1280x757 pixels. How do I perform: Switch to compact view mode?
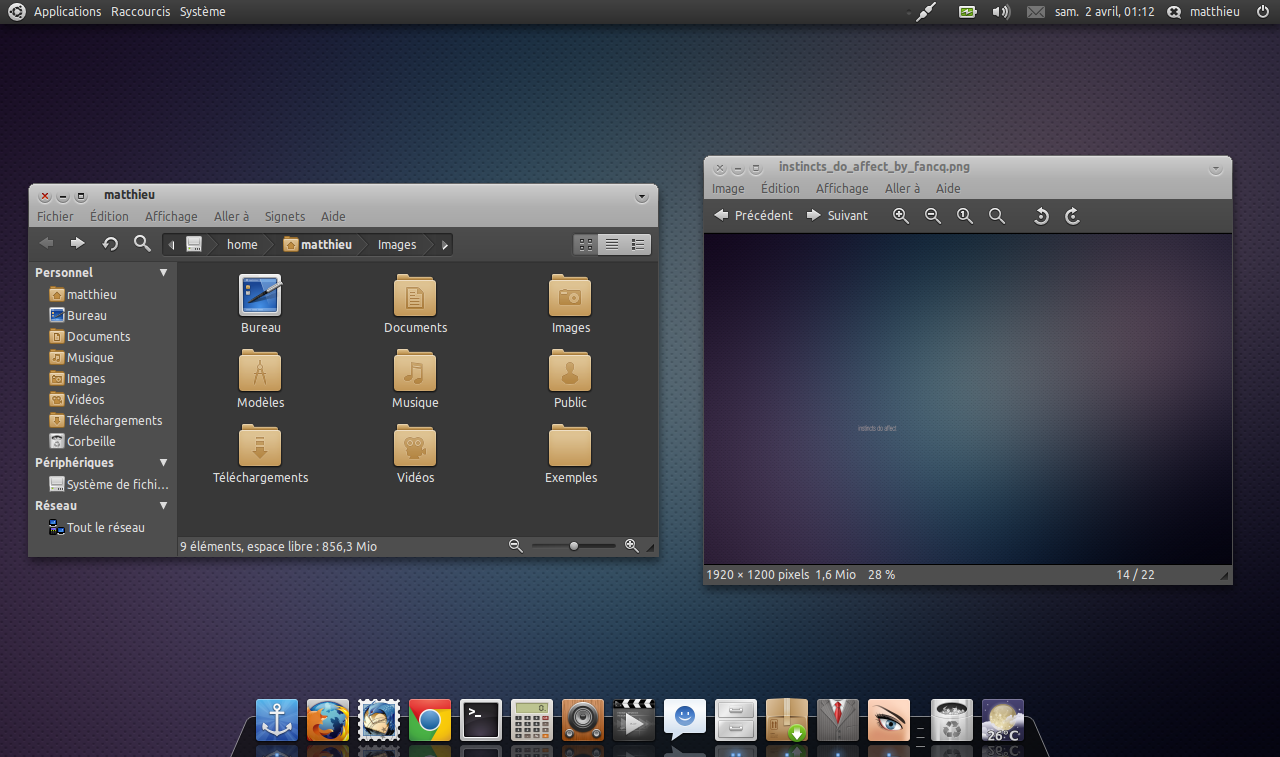tap(638, 244)
